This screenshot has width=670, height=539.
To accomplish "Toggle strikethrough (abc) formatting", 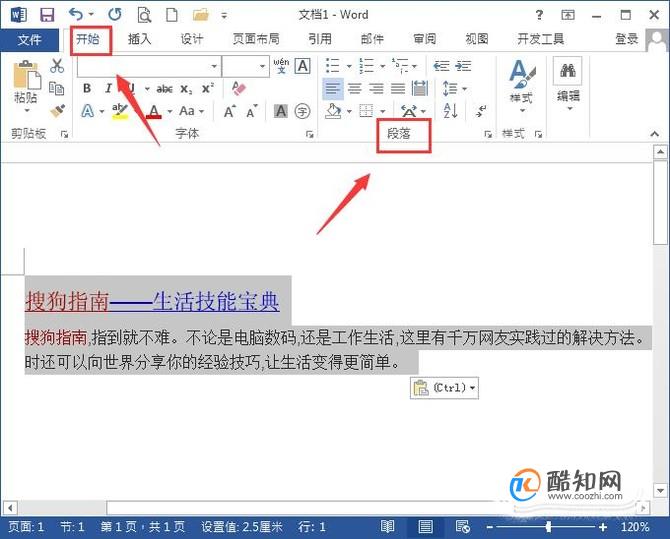I will click(165, 89).
